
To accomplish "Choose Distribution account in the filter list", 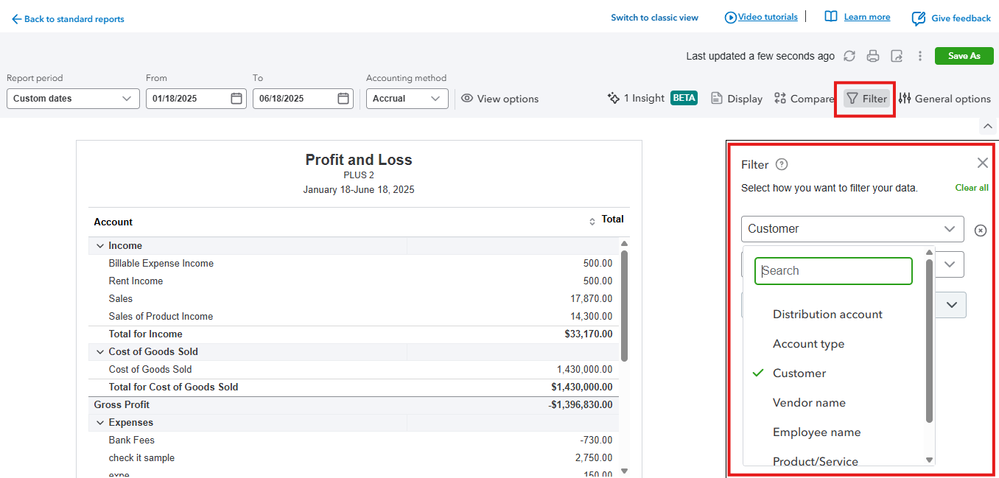I will pos(827,314).
